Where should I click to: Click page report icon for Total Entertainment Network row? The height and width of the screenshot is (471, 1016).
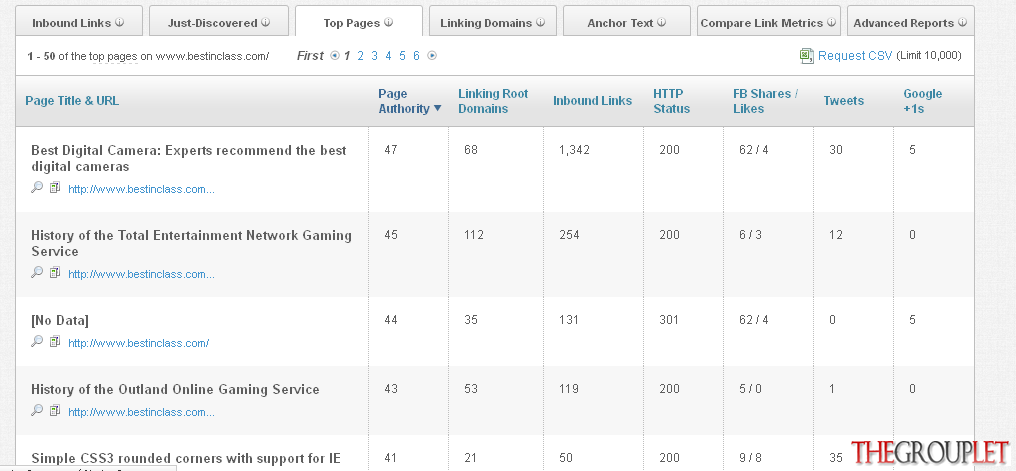coord(55,273)
